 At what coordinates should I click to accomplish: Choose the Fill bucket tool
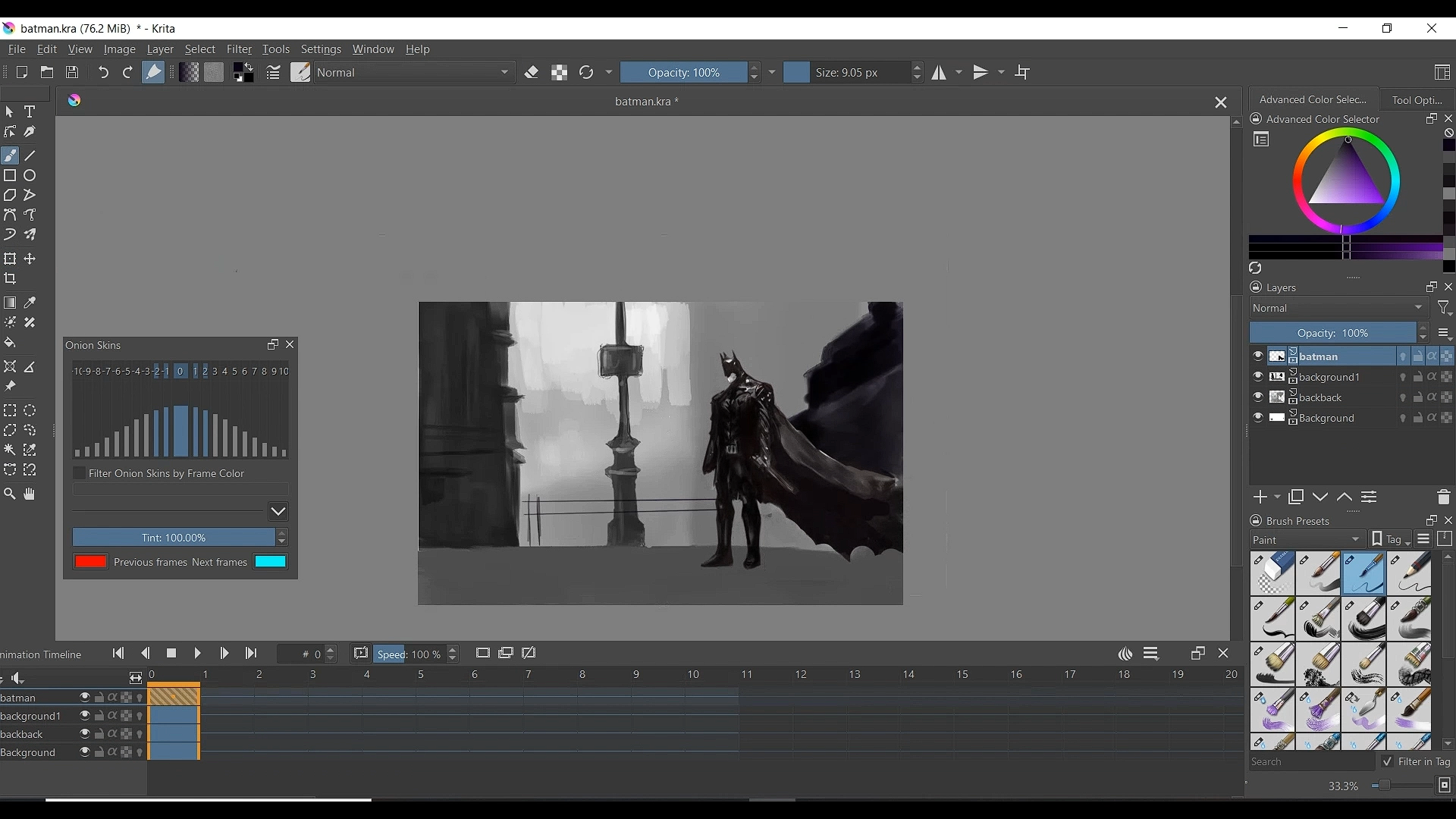(x=10, y=343)
